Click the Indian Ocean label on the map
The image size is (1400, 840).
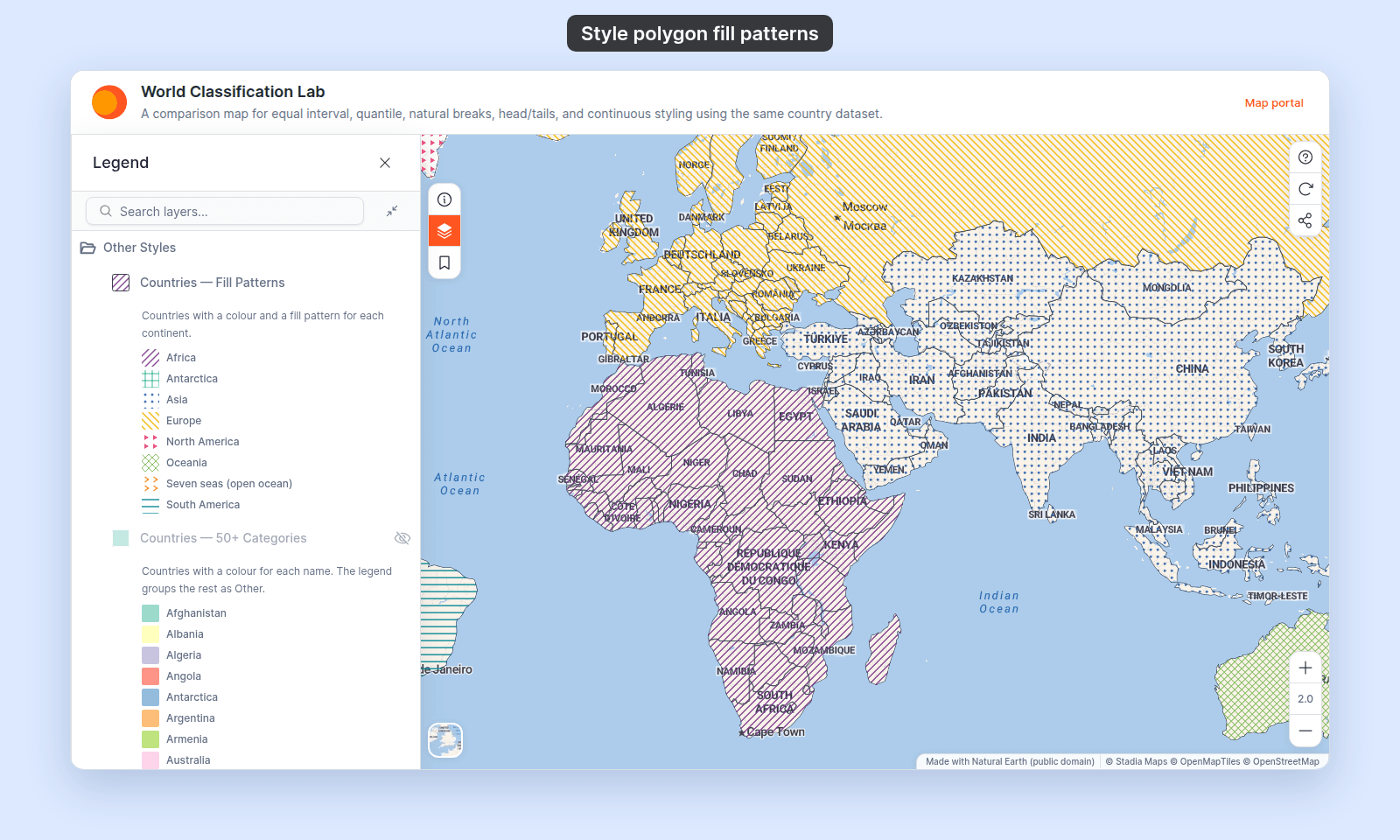[x=999, y=602]
